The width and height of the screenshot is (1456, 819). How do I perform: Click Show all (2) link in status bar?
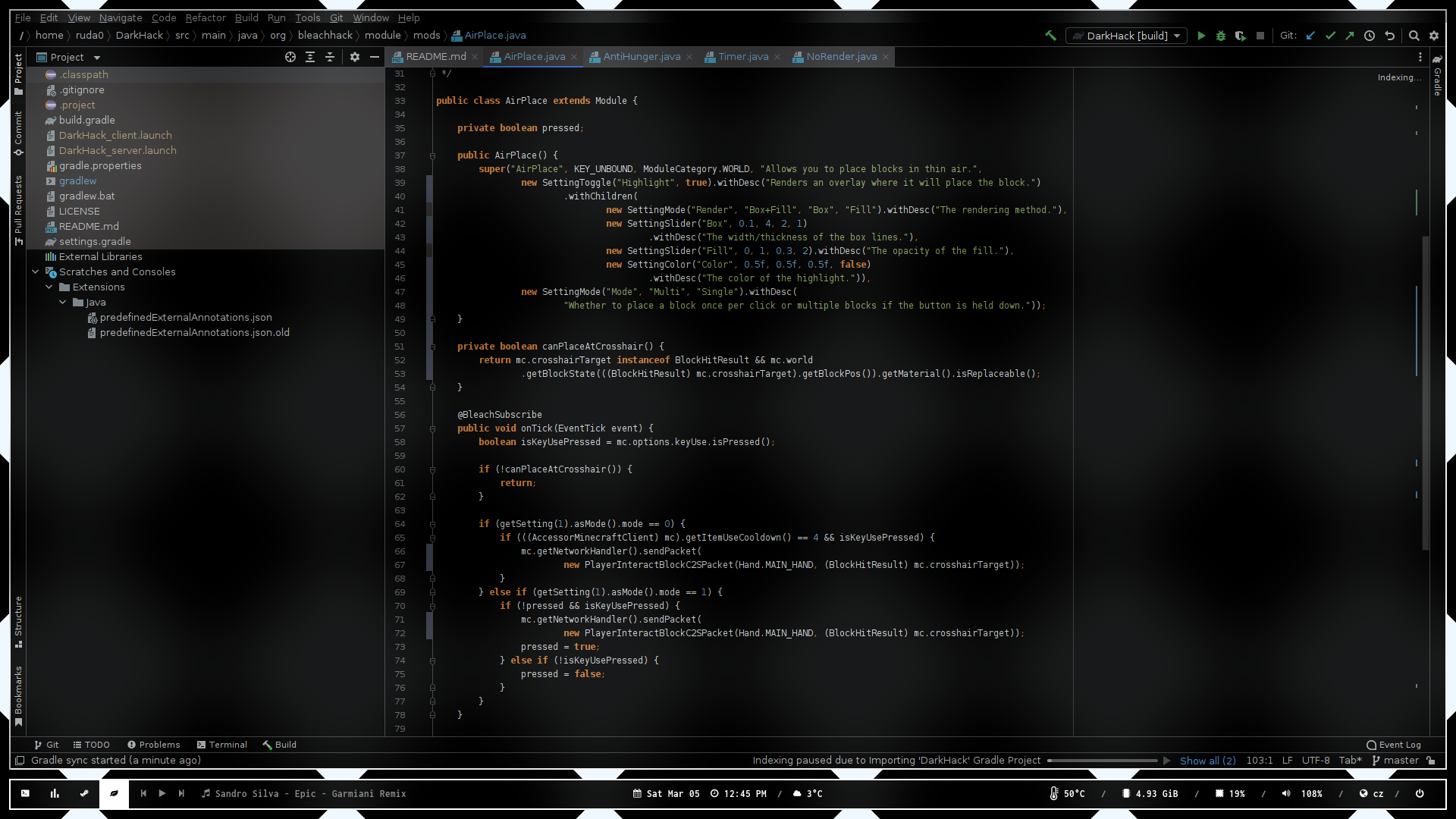point(1207,761)
